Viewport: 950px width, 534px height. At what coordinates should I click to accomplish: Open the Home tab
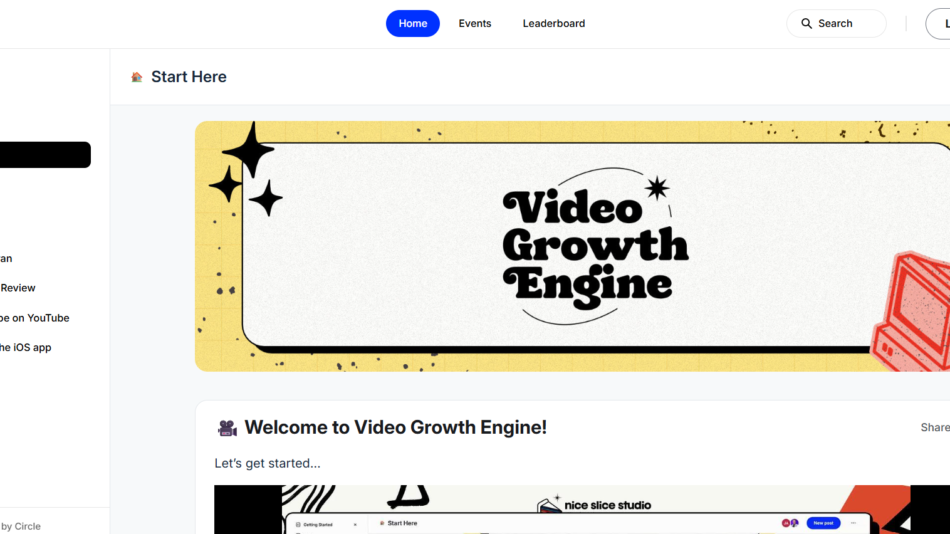[413, 24]
